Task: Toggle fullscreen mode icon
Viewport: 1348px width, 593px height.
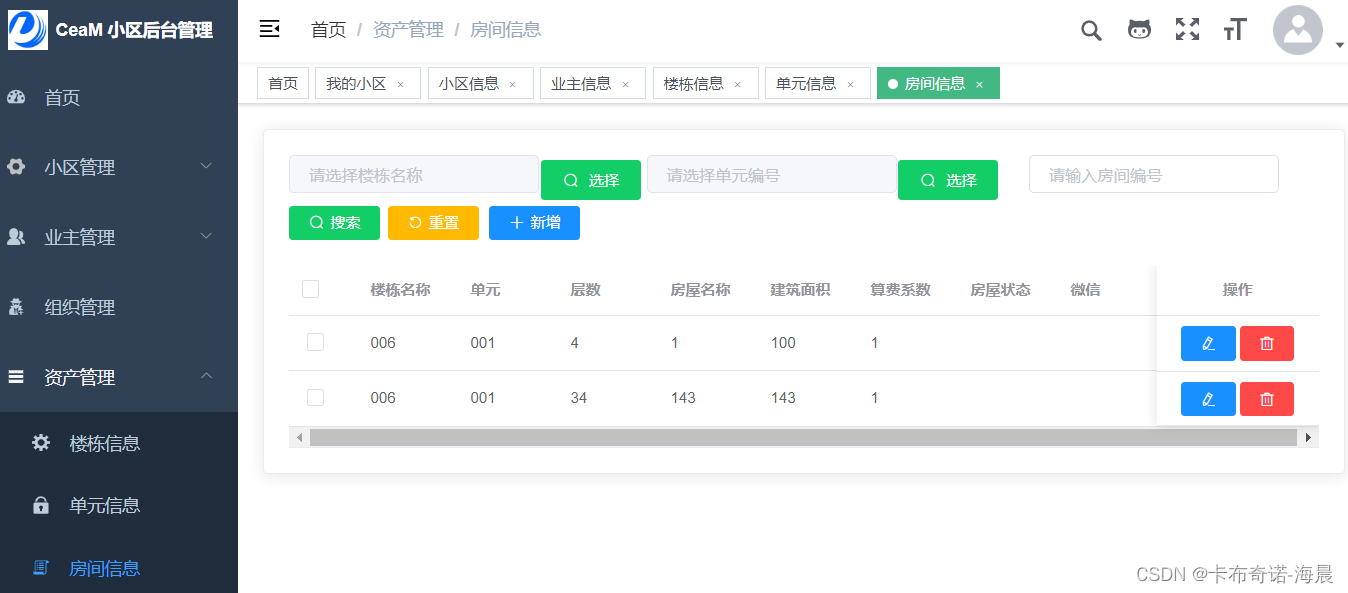Action: pyautogui.click(x=1187, y=29)
